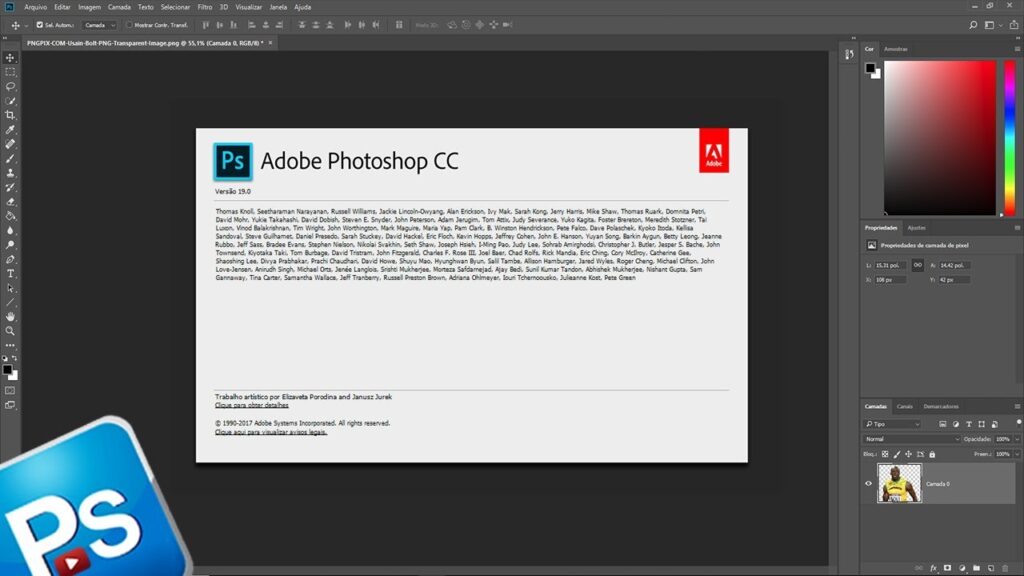The height and width of the screenshot is (576, 1024).
Task: Select the Clone Stamp tool
Action: coord(10,173)
